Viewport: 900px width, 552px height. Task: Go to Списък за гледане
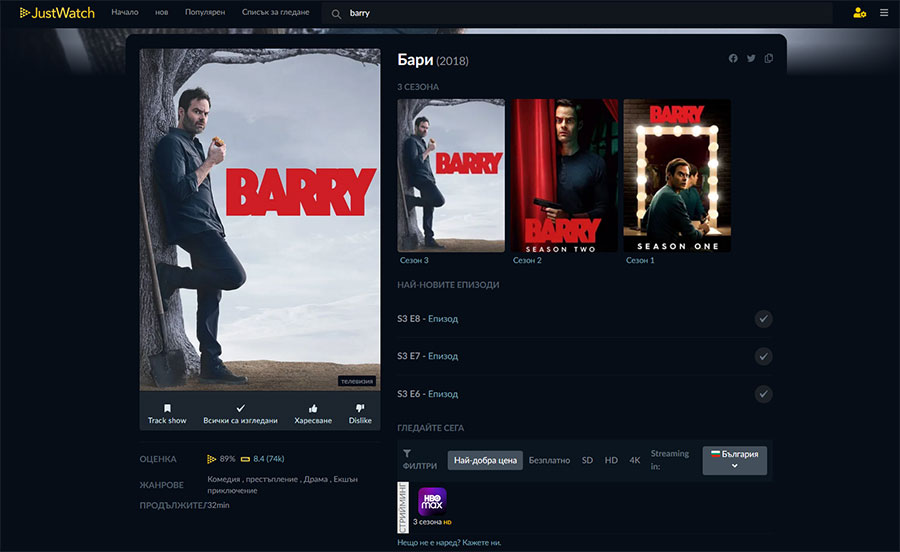[277, 13]
